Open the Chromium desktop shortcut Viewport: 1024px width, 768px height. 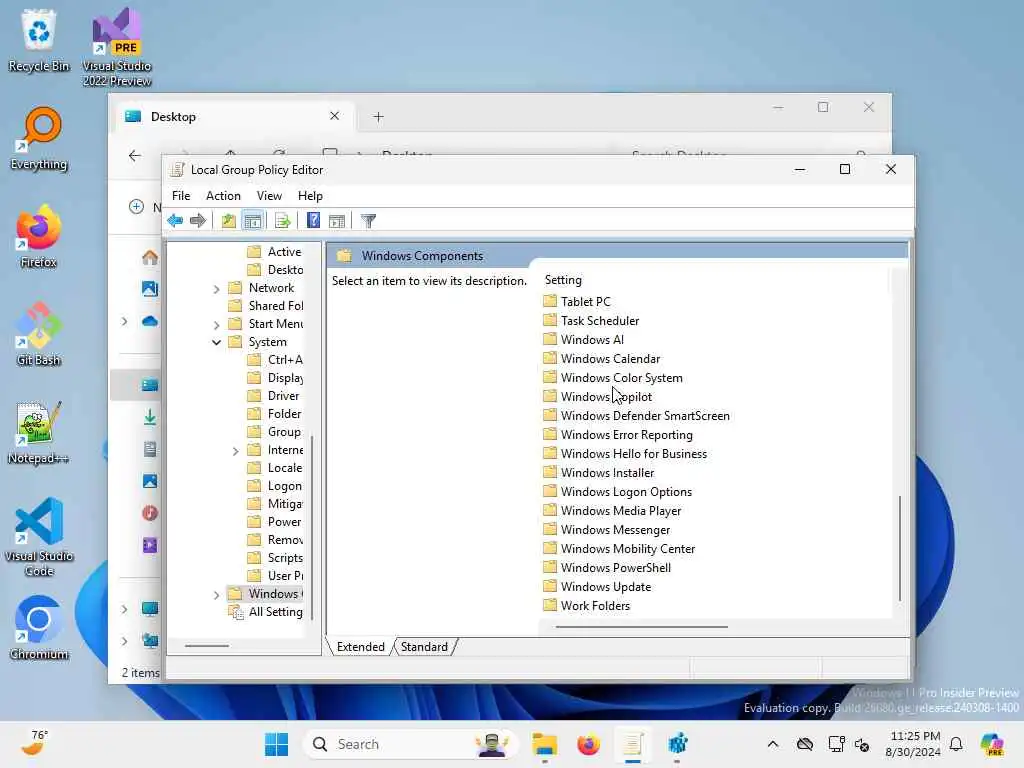click(x=39, y=628)
